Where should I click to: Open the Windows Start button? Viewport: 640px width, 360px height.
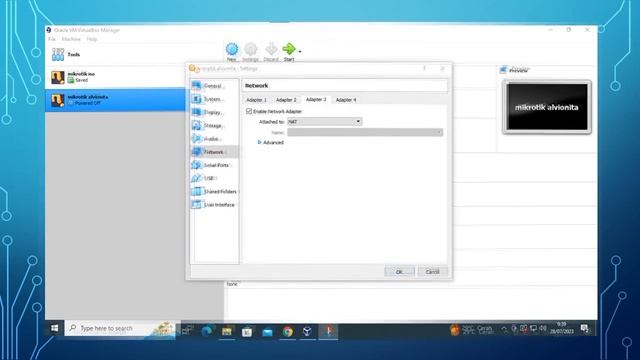(x=54, y=328)
